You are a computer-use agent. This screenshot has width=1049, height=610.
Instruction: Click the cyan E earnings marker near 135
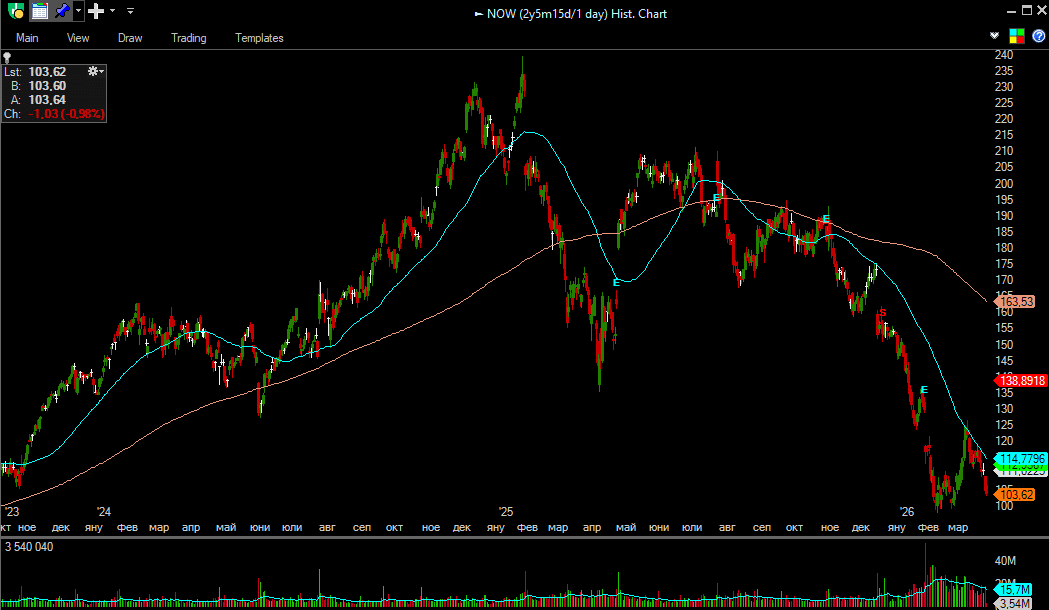click(x=924, y=389)
